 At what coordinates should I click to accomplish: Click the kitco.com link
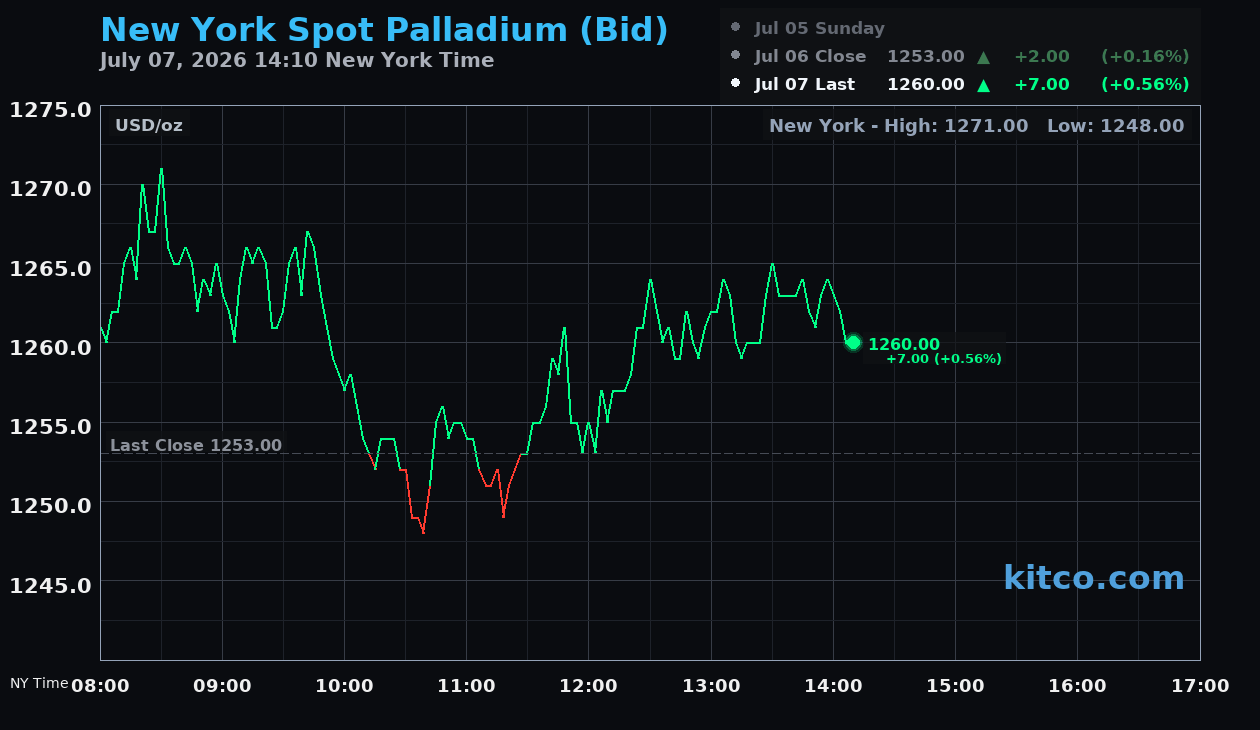tap(1094, 578)
